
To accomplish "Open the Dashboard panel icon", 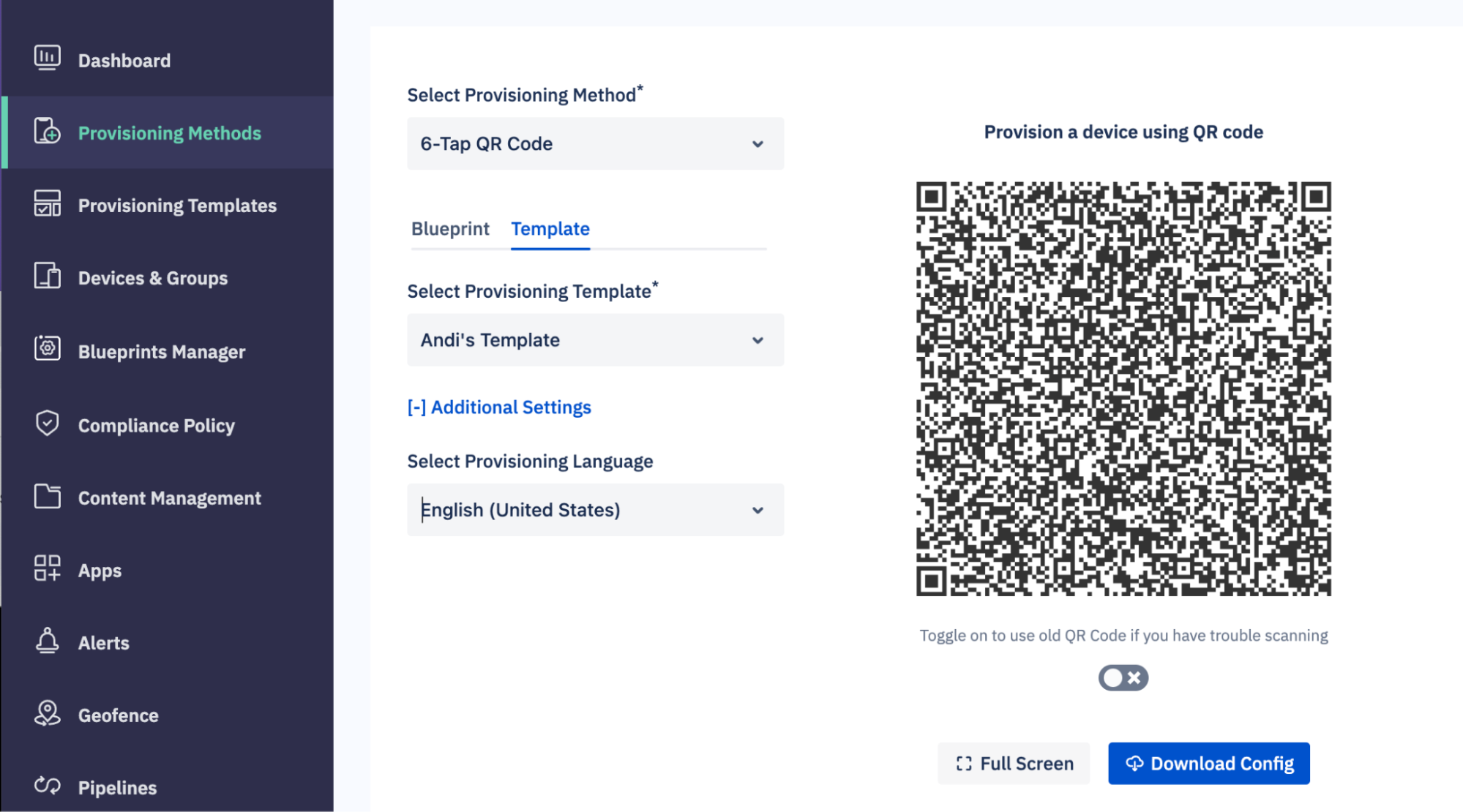I will coord(47,58).
